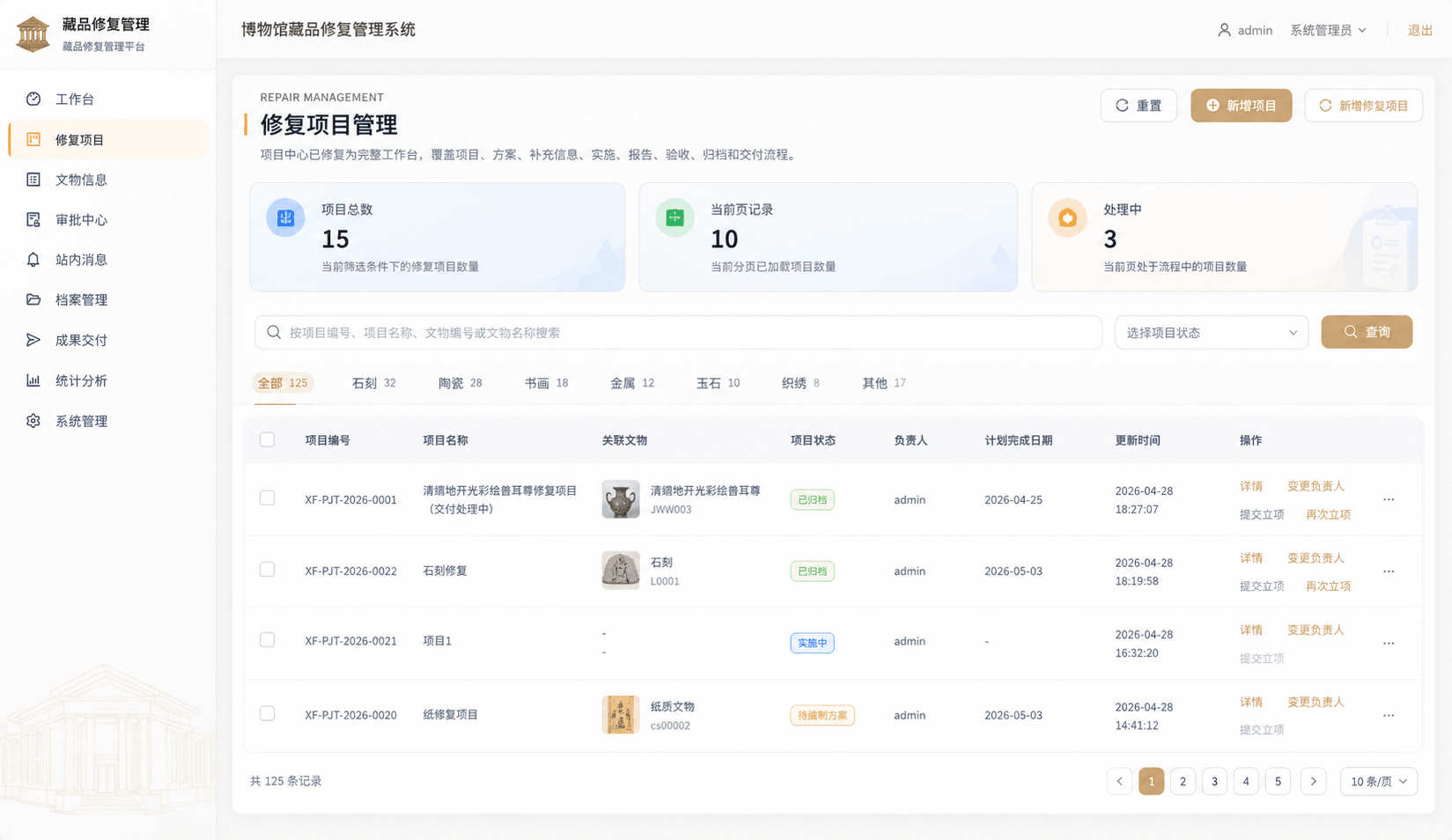This screenshot has height=840, width=1452.
Task: Click the 待编制方案 status tag
Action: coord(822,715)
